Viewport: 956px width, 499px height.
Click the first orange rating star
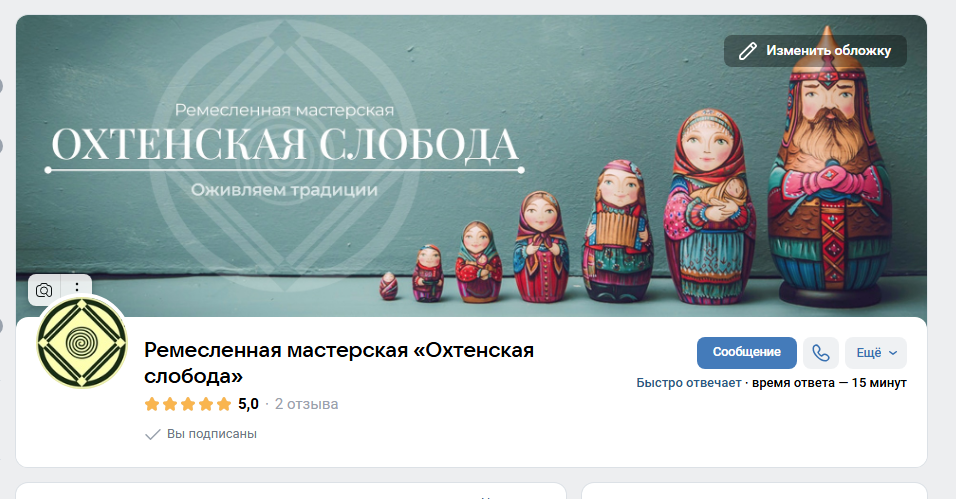(x=152, y=404)
